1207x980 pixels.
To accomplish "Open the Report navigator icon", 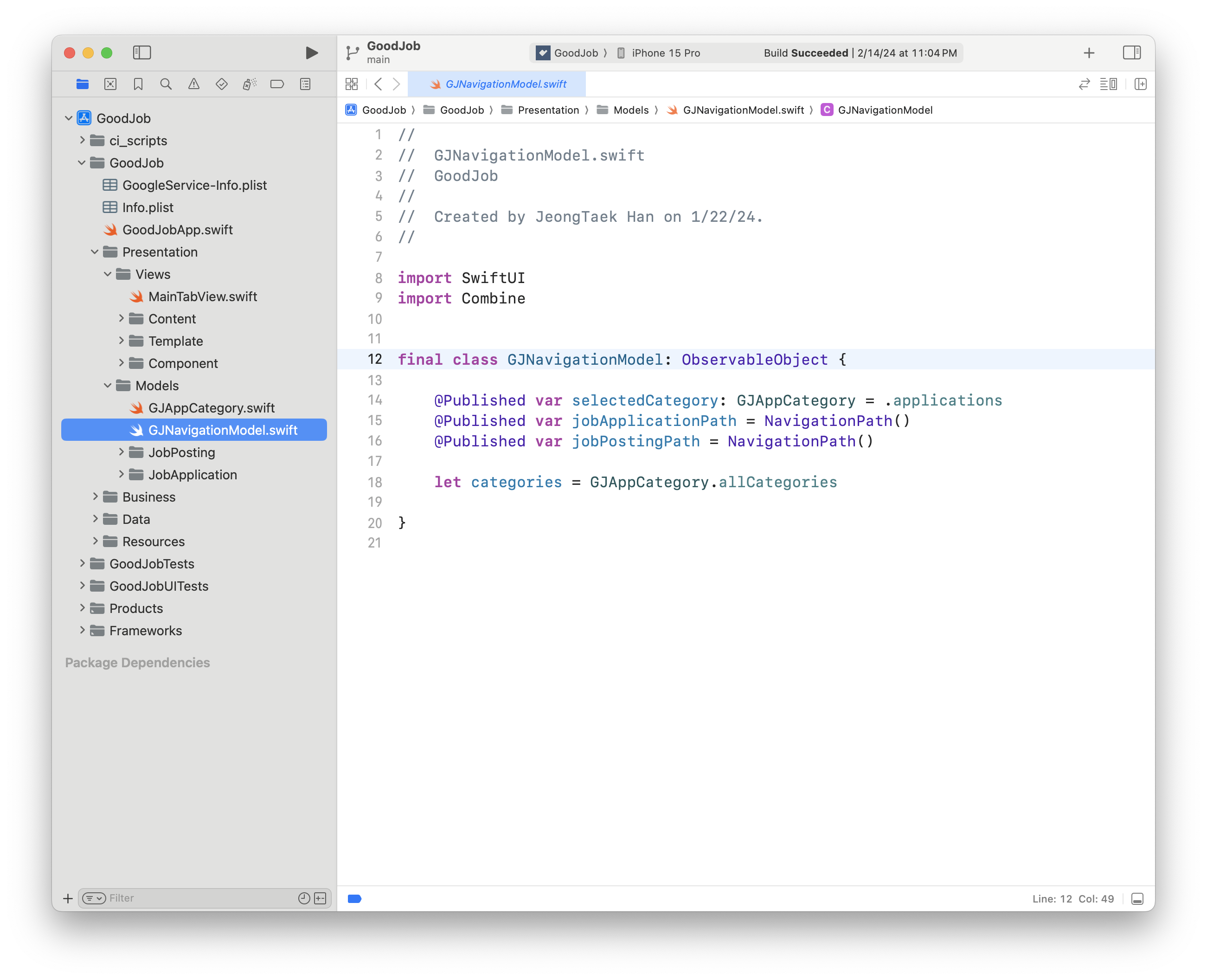I will pos(305,84).
